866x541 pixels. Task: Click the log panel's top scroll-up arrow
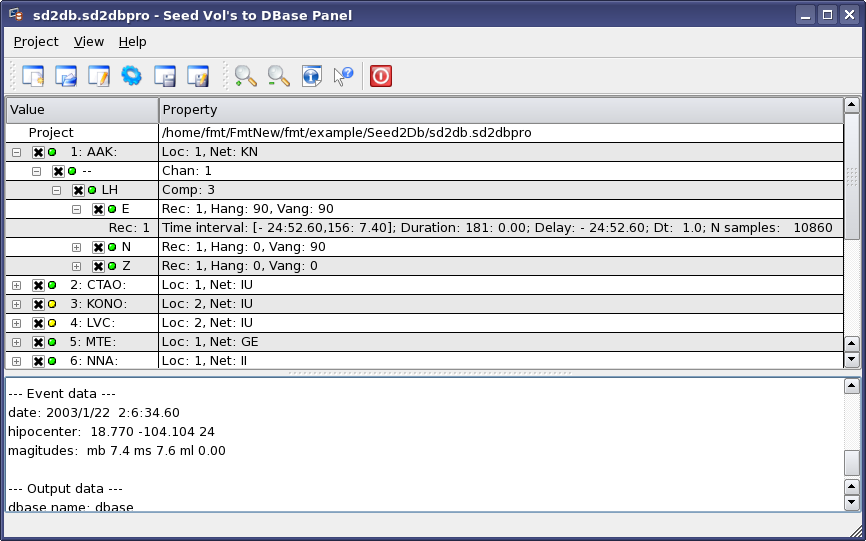pos(852,385)
